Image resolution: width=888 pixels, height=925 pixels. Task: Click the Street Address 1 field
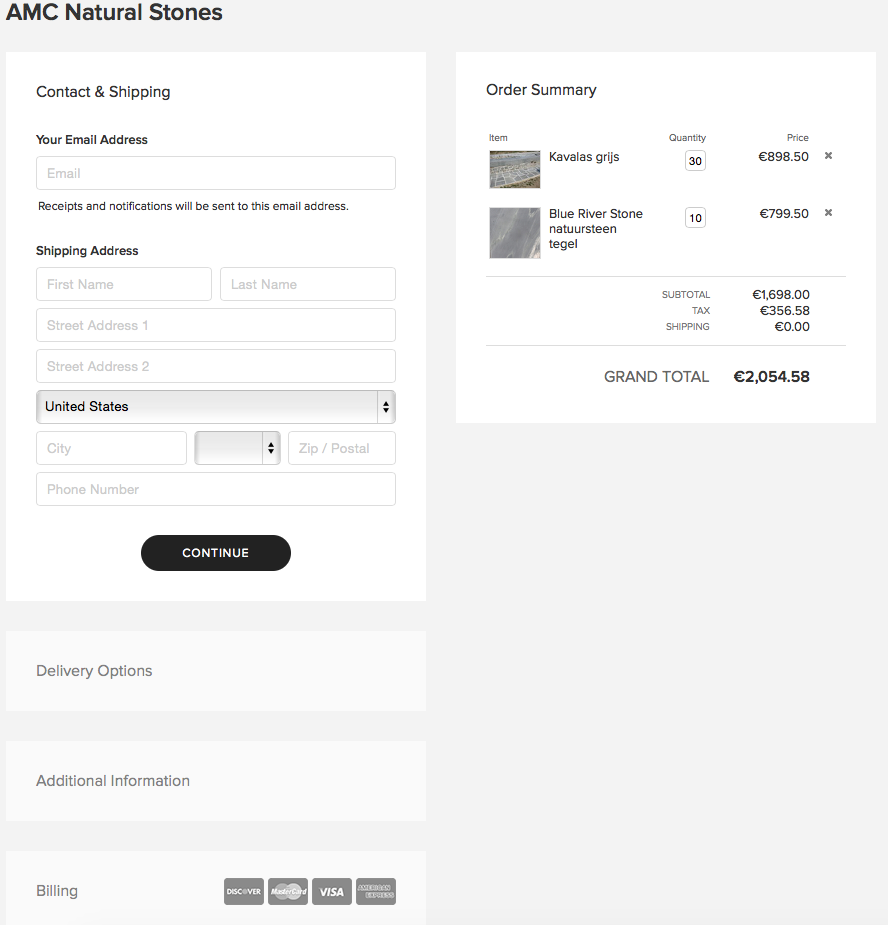coord(216,325)
